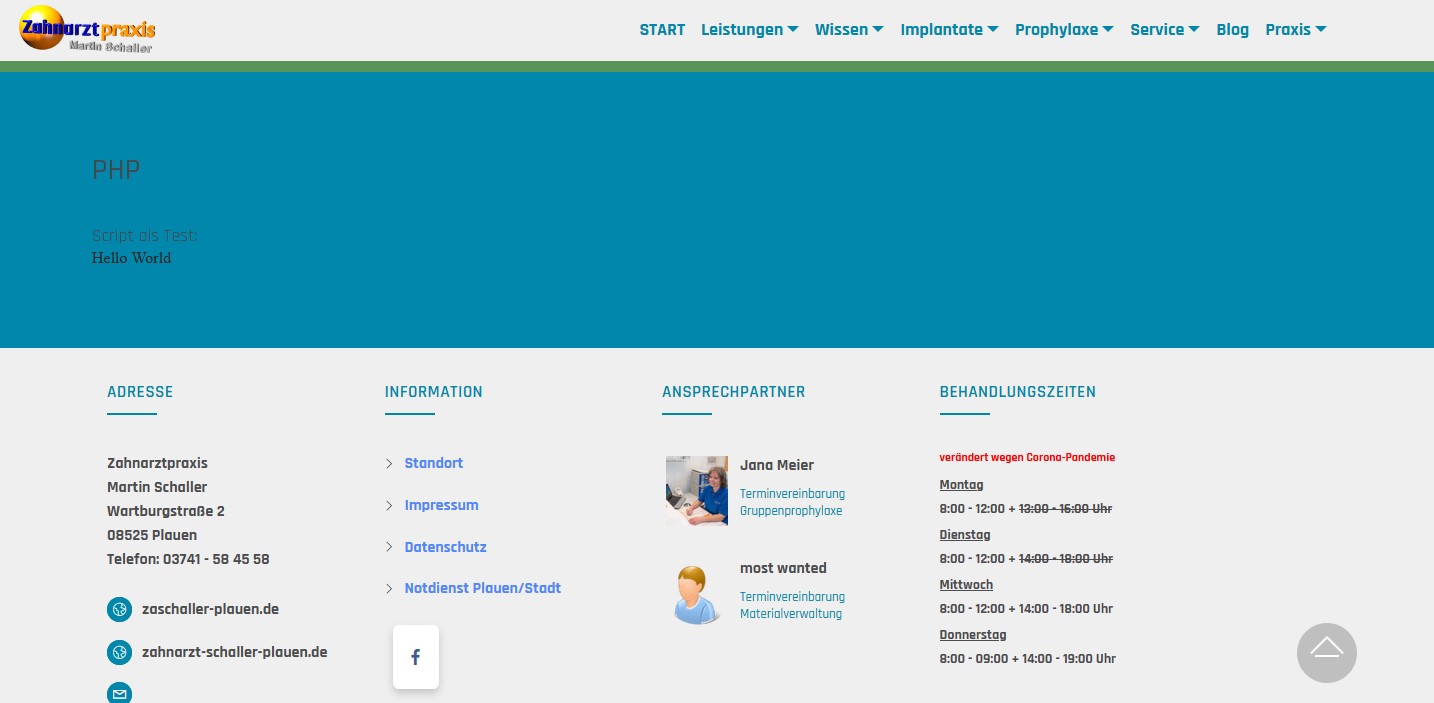This screenshot has height=703, width=1434.
Task: Click the most wanted avatar image
Action: (x=697, y=594)
